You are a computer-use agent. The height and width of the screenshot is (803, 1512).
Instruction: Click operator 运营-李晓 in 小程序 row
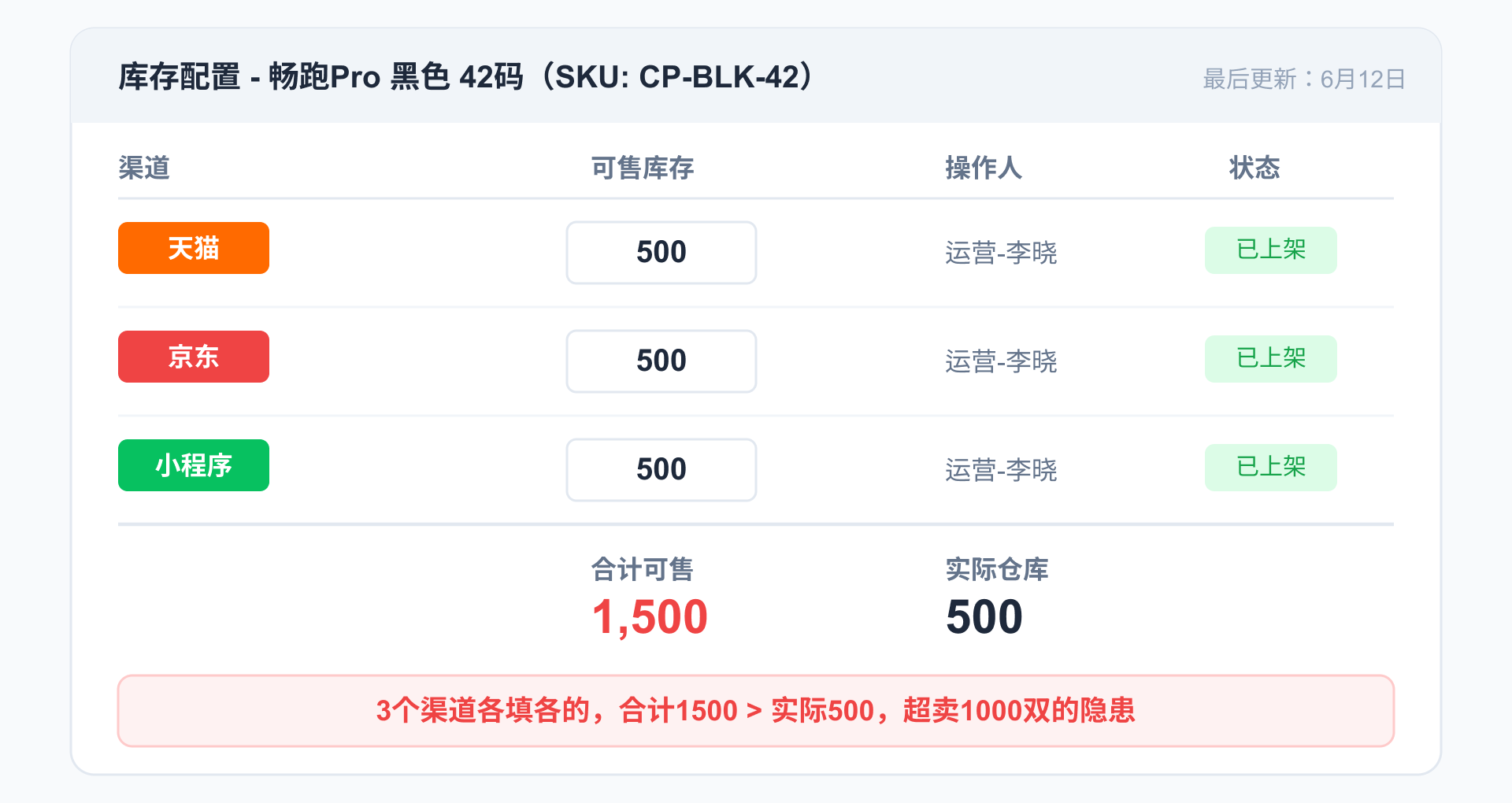pos(1001,470)
